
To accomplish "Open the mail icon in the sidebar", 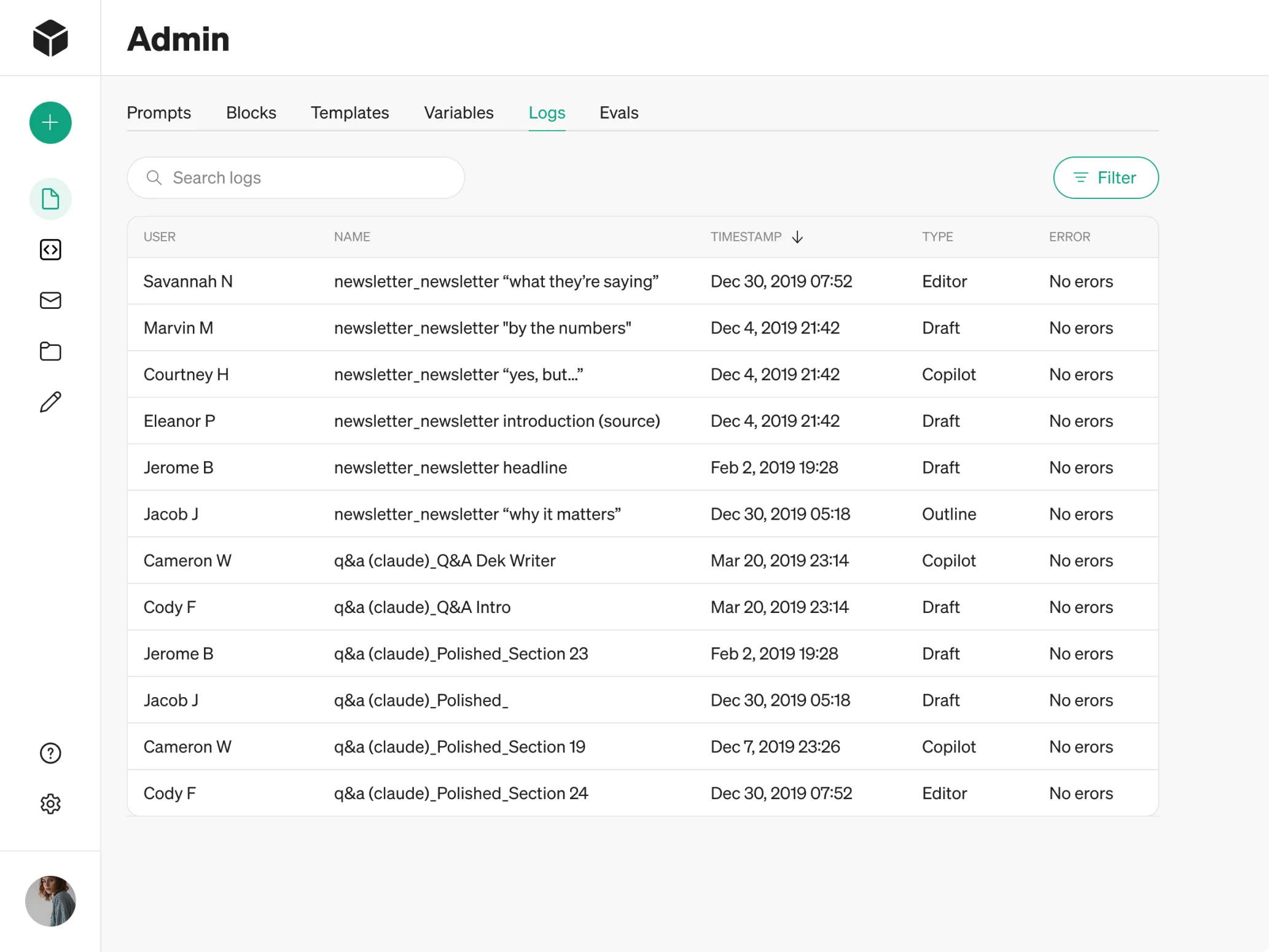I will pyautogui.click(x=50, y=300).
